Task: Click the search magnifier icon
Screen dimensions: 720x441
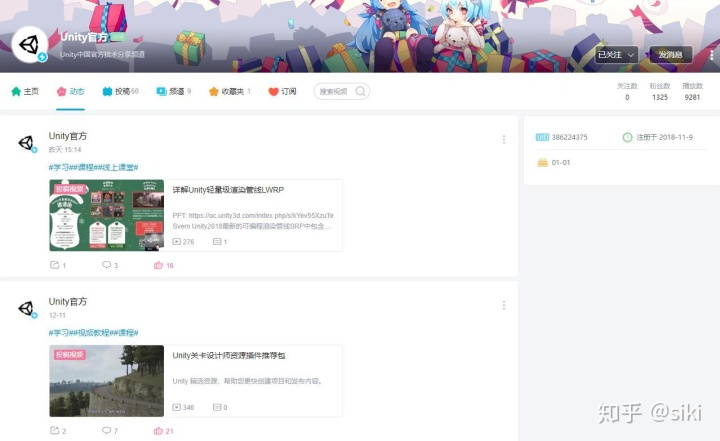Action: [360, 91]
